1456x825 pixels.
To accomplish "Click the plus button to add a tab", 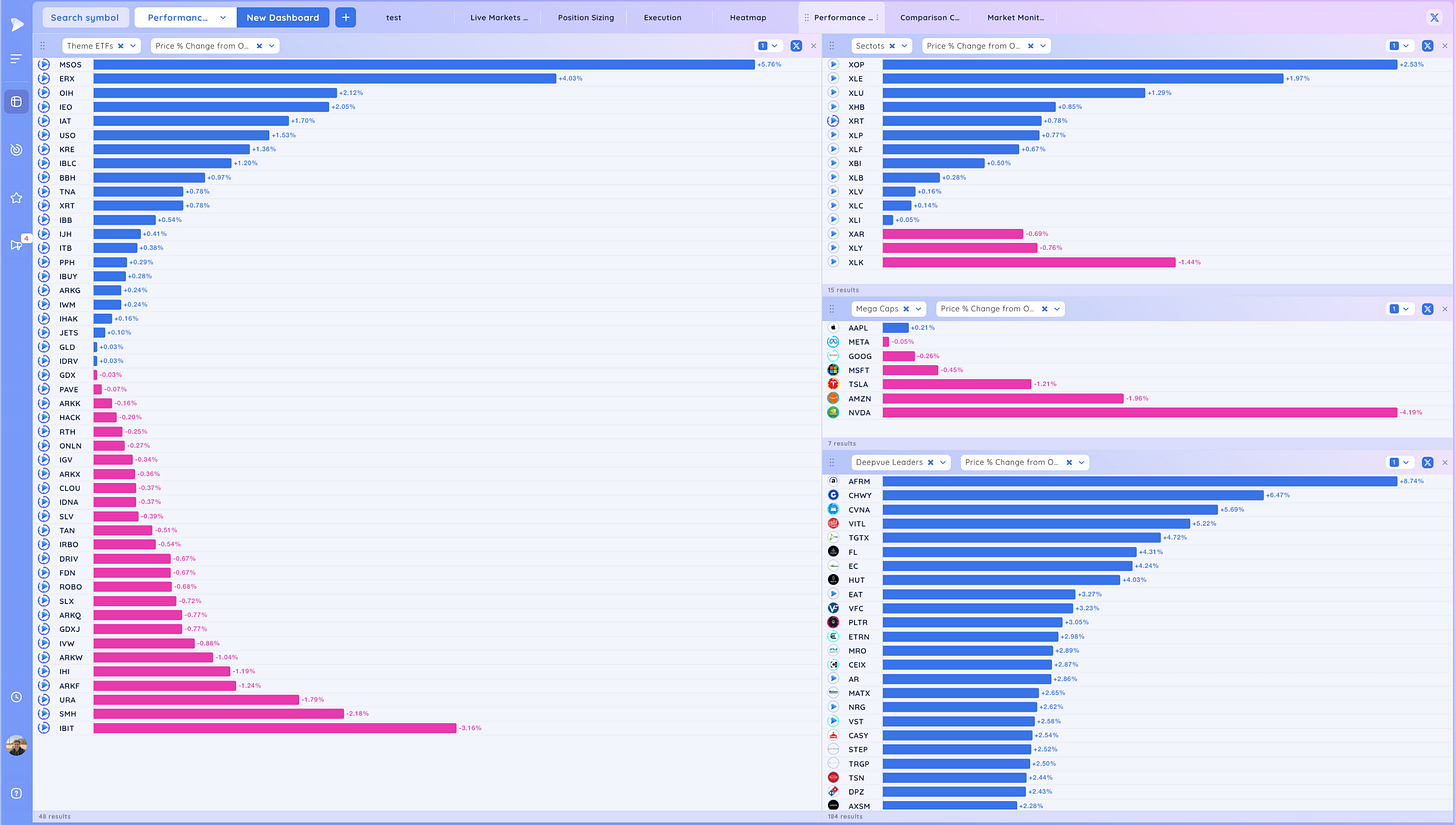I will 345,17.
